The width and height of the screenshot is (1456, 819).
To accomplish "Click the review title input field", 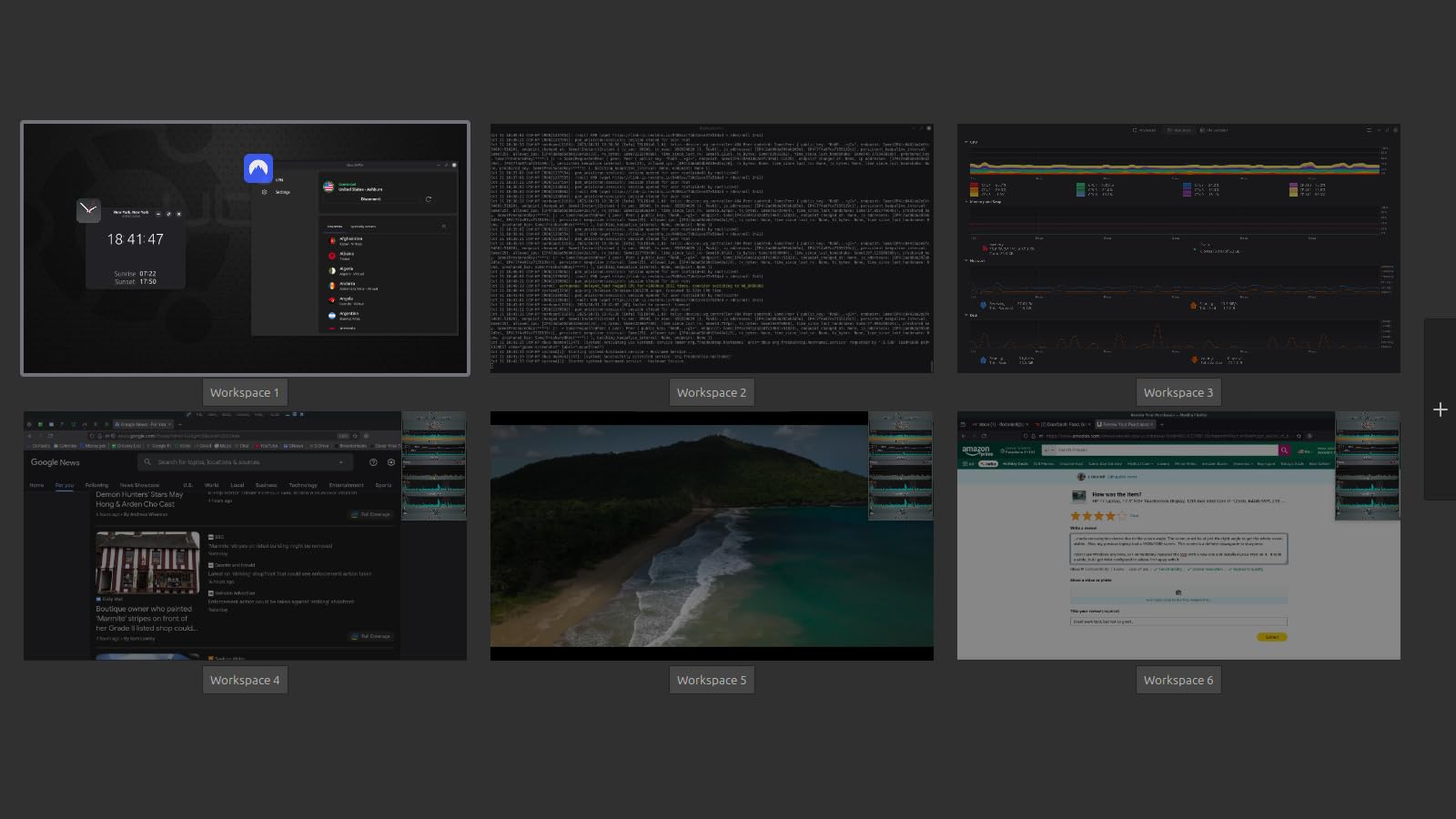I will 1178,622.
